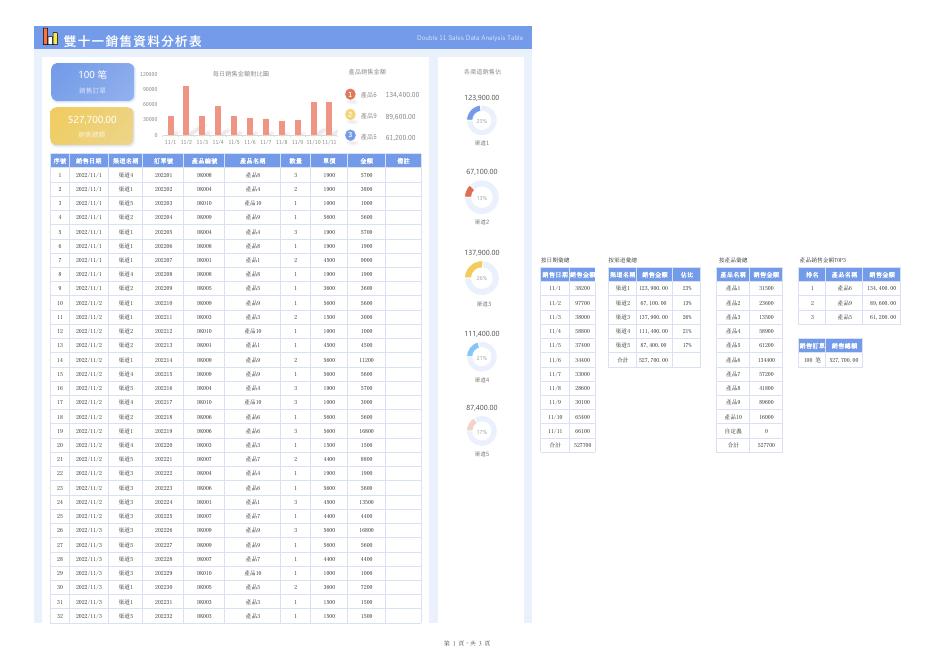Select the yellow rank 2 badge icon
936x662 pixels.
tap(350, 115)
